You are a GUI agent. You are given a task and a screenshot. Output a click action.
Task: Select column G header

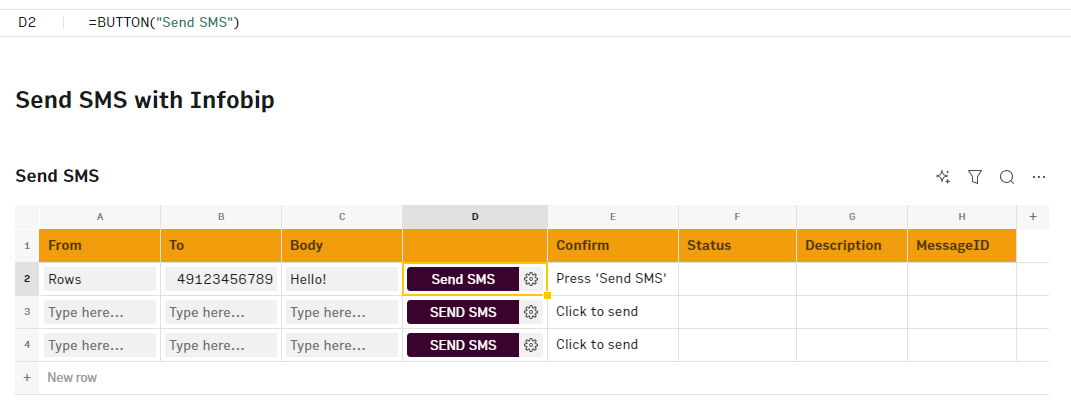852,216
